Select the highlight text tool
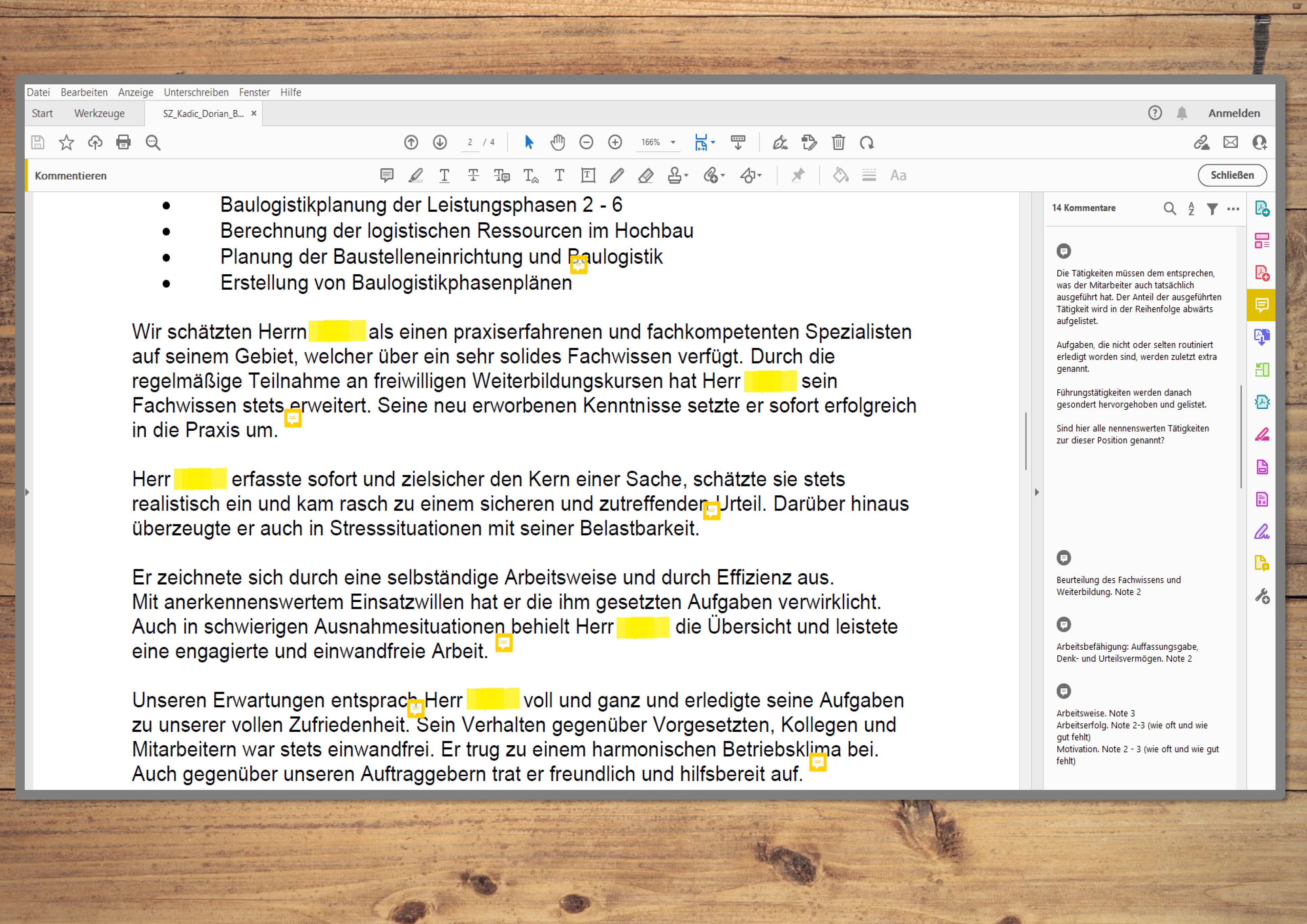Image resolution: width=1307 pixels, height=924 pixels. (x=416, y=175)
